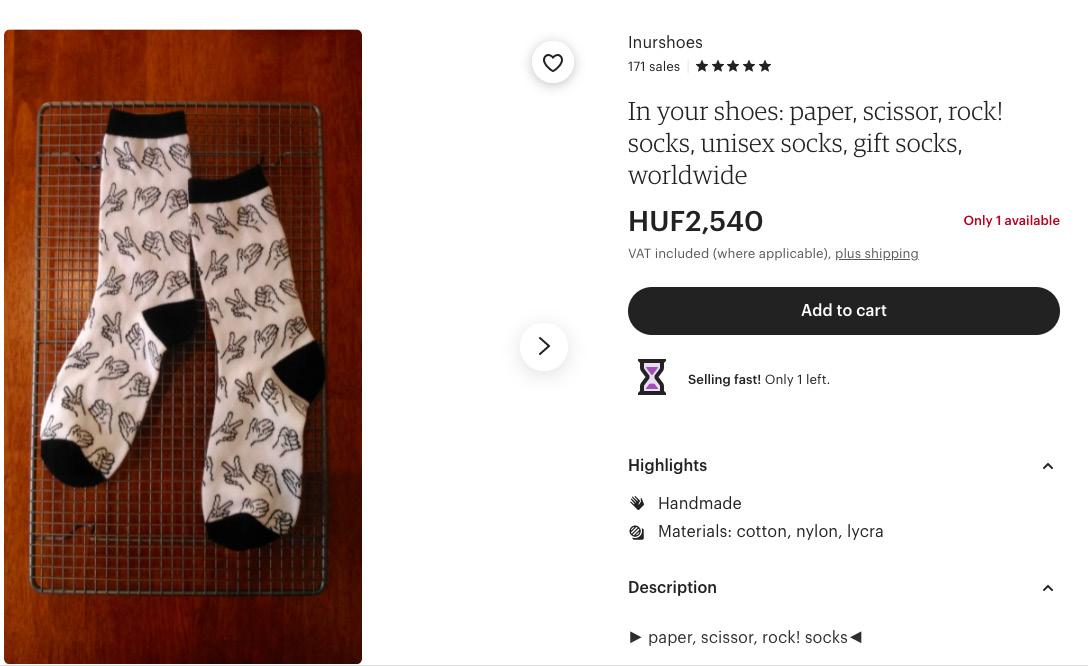The image size is (1088, 666).
Task: Click the Materials: cotton, nylon, lycra text
Action: pyautogui.click(x=770, y=532)
